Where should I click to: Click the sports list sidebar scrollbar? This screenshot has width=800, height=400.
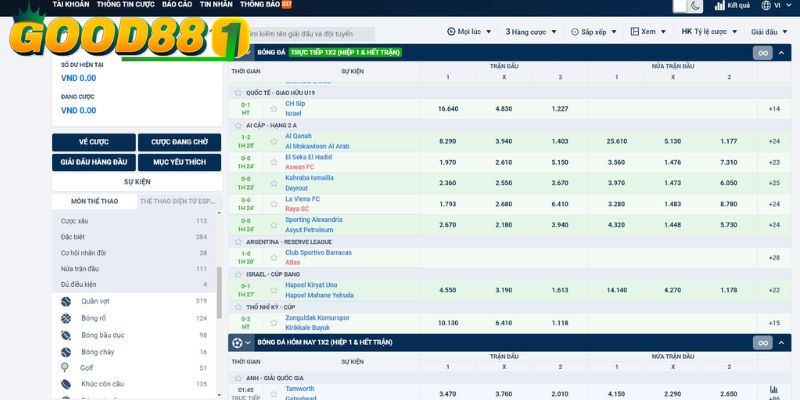pos(218,290)
